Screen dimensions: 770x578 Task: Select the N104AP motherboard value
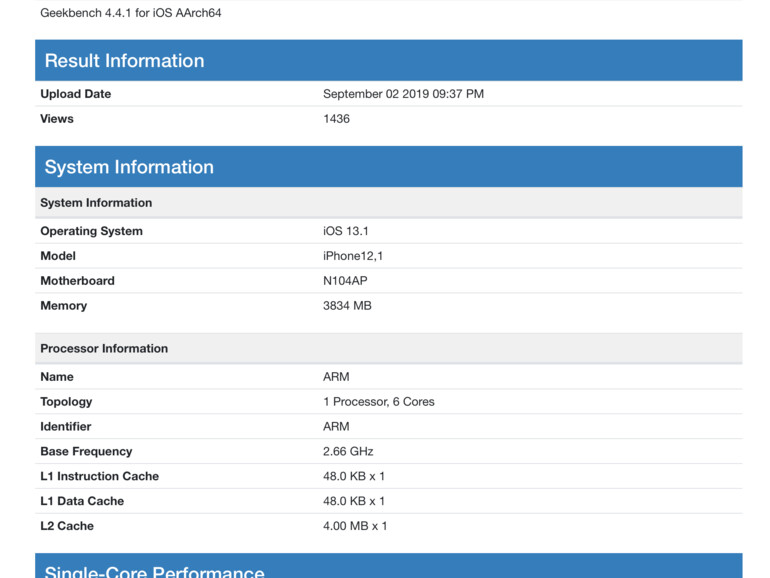coord(345,281)
